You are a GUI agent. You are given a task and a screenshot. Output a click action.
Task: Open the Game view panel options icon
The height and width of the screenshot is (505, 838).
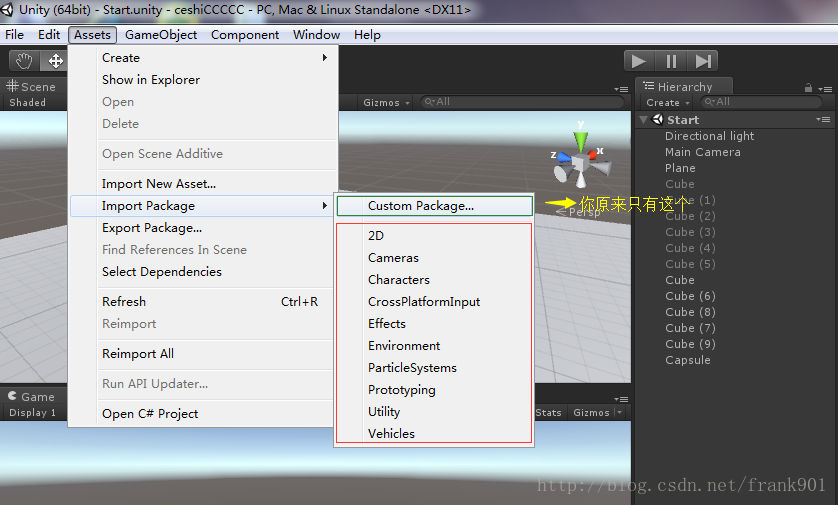620,399
